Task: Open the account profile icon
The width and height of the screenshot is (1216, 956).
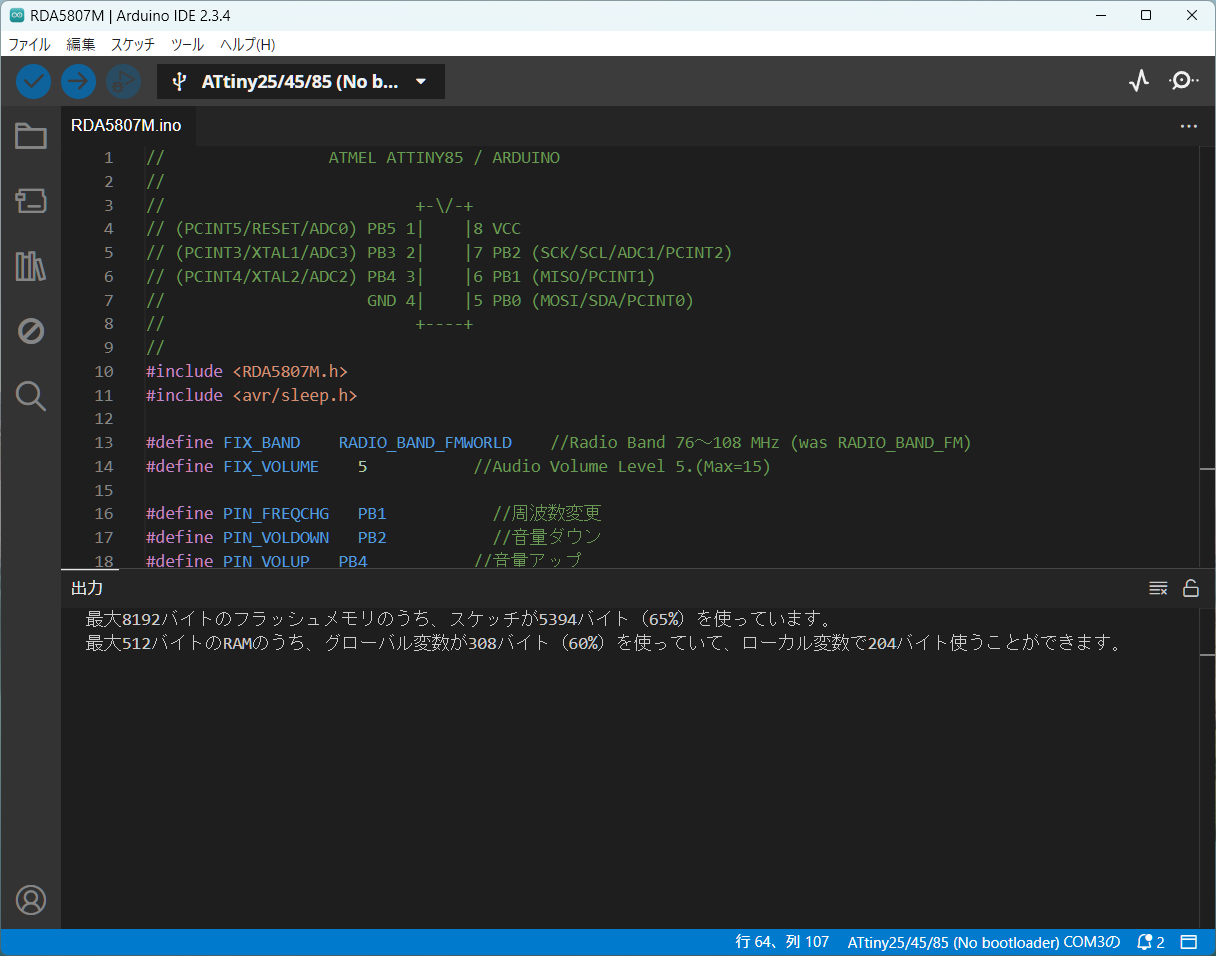Action: point(31,900)
